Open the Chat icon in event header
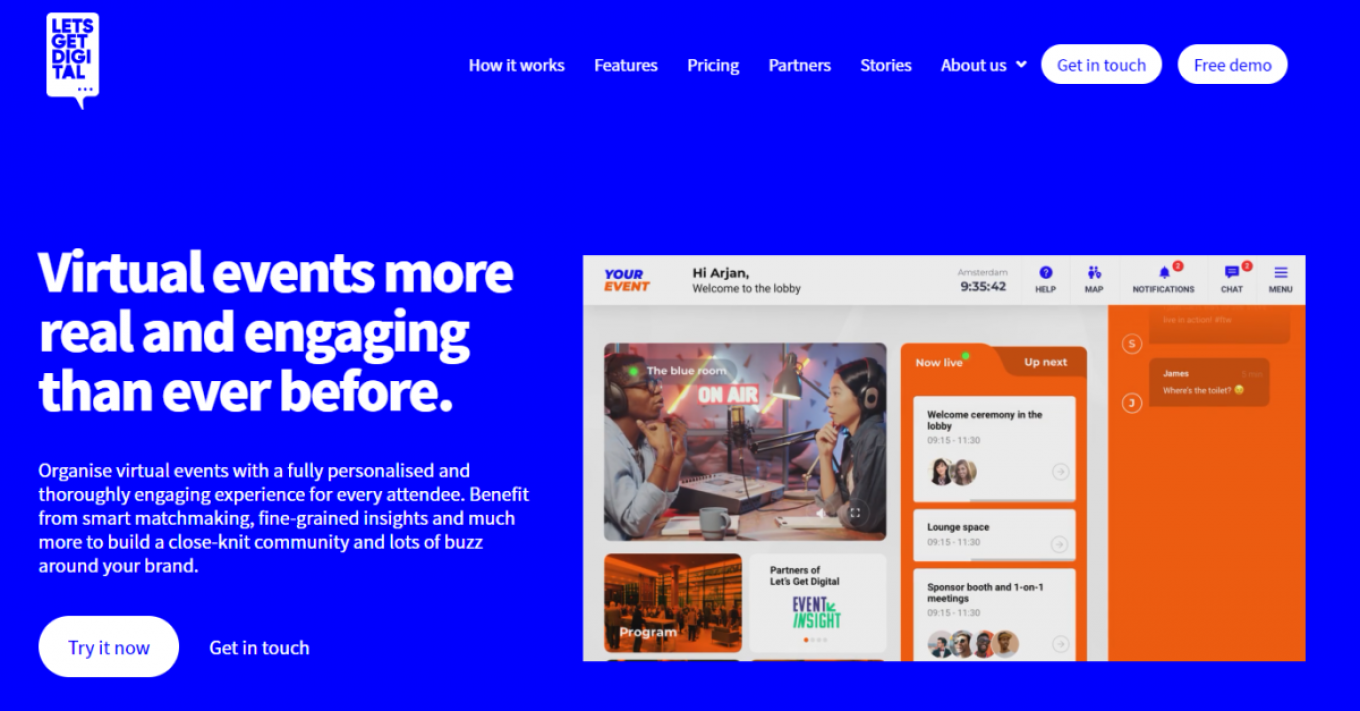 pyautogui.click(x=1232, y=279)
